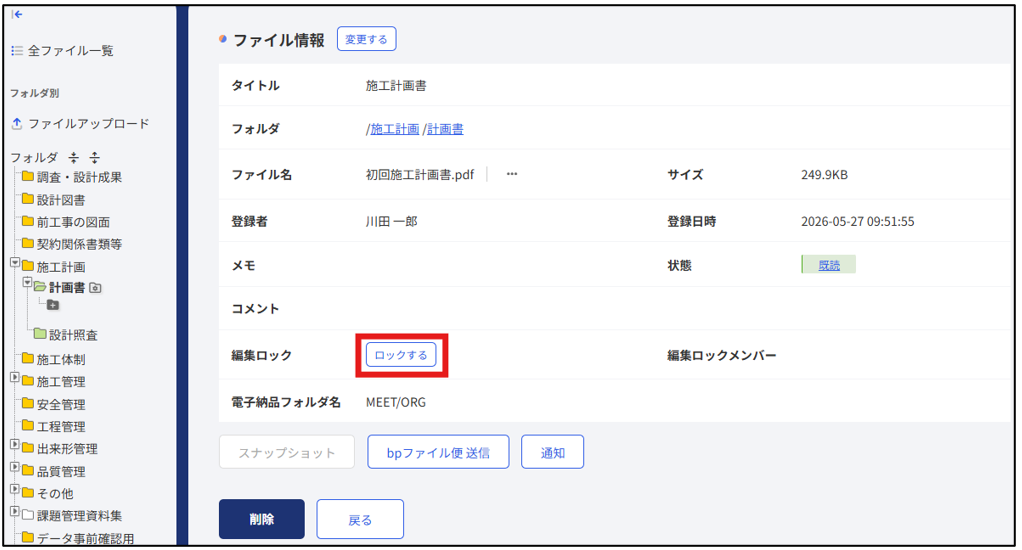This screenshot has height=550, width=1022.
Task: Add a new subfolder under 計画書
Action: [x=53, y=305]
